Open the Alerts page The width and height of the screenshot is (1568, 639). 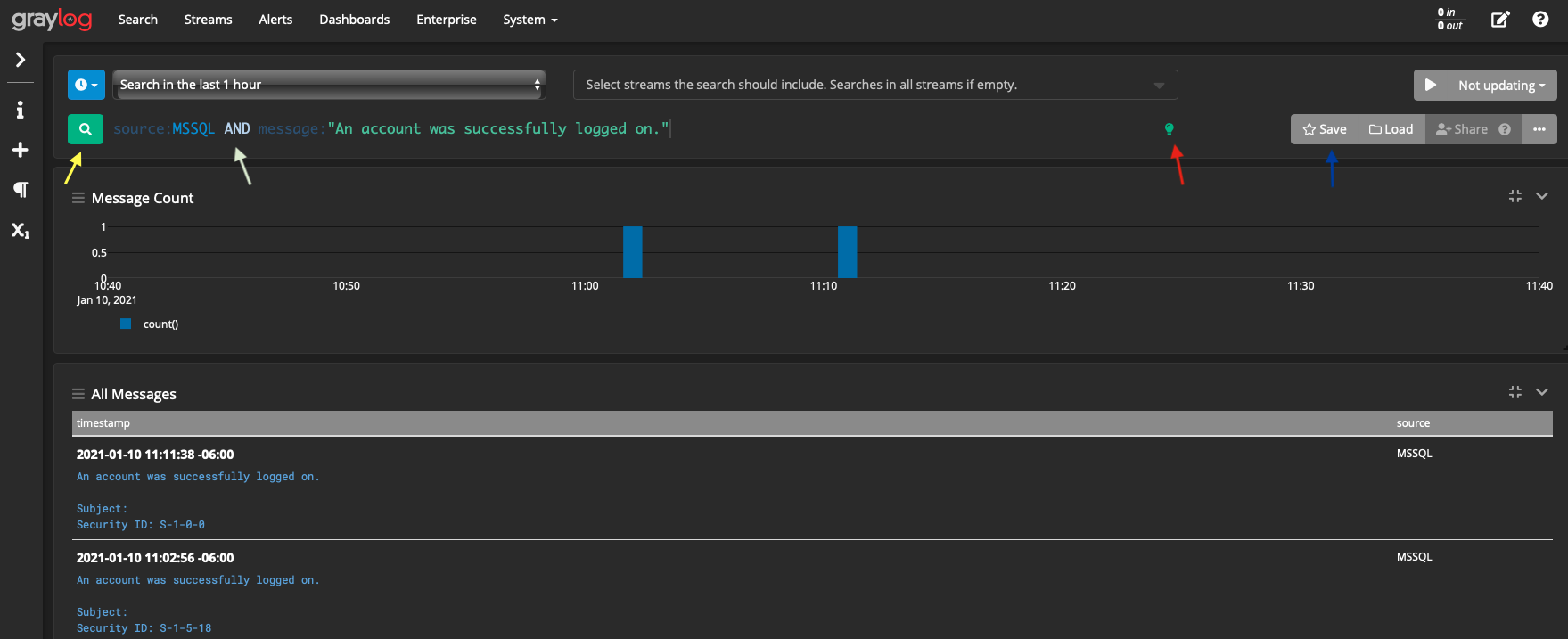[x=275, y=20]
